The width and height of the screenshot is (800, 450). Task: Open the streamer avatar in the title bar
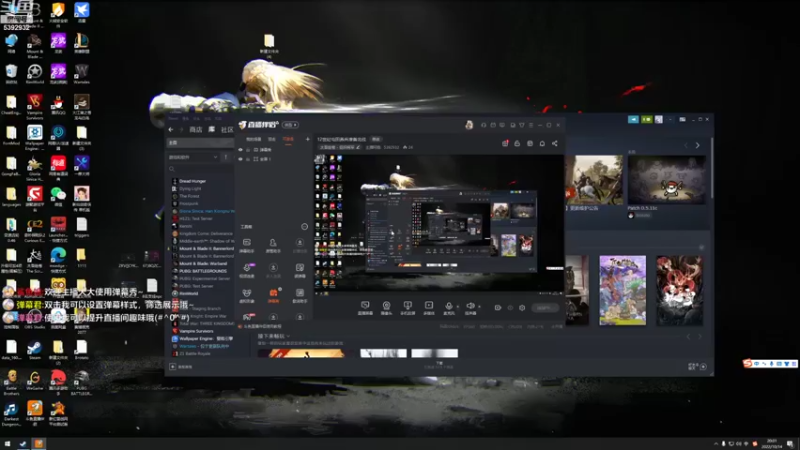[469, 125]
